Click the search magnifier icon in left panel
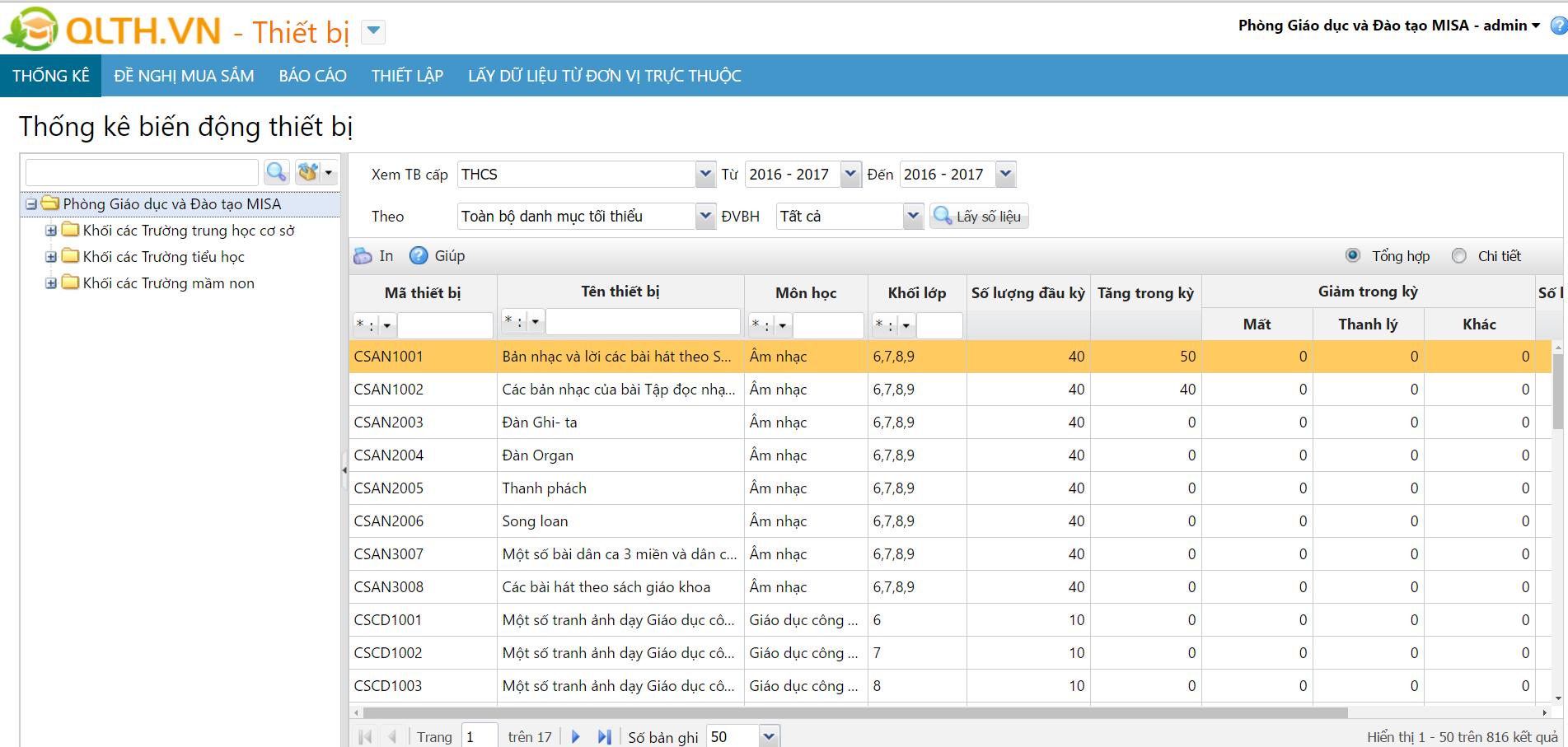Viewport: 1568px width, 747px height. [x=276, y=172]
